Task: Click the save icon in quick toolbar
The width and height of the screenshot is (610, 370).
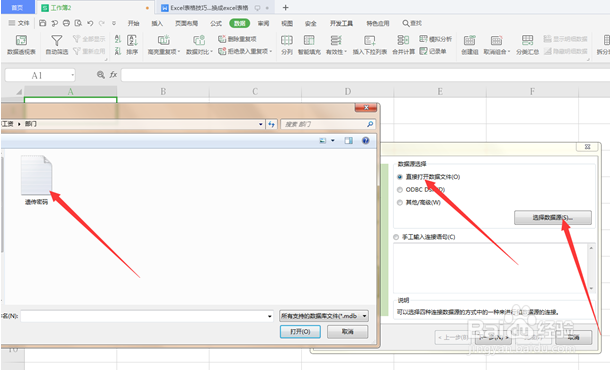Action: tap(43, 23)
